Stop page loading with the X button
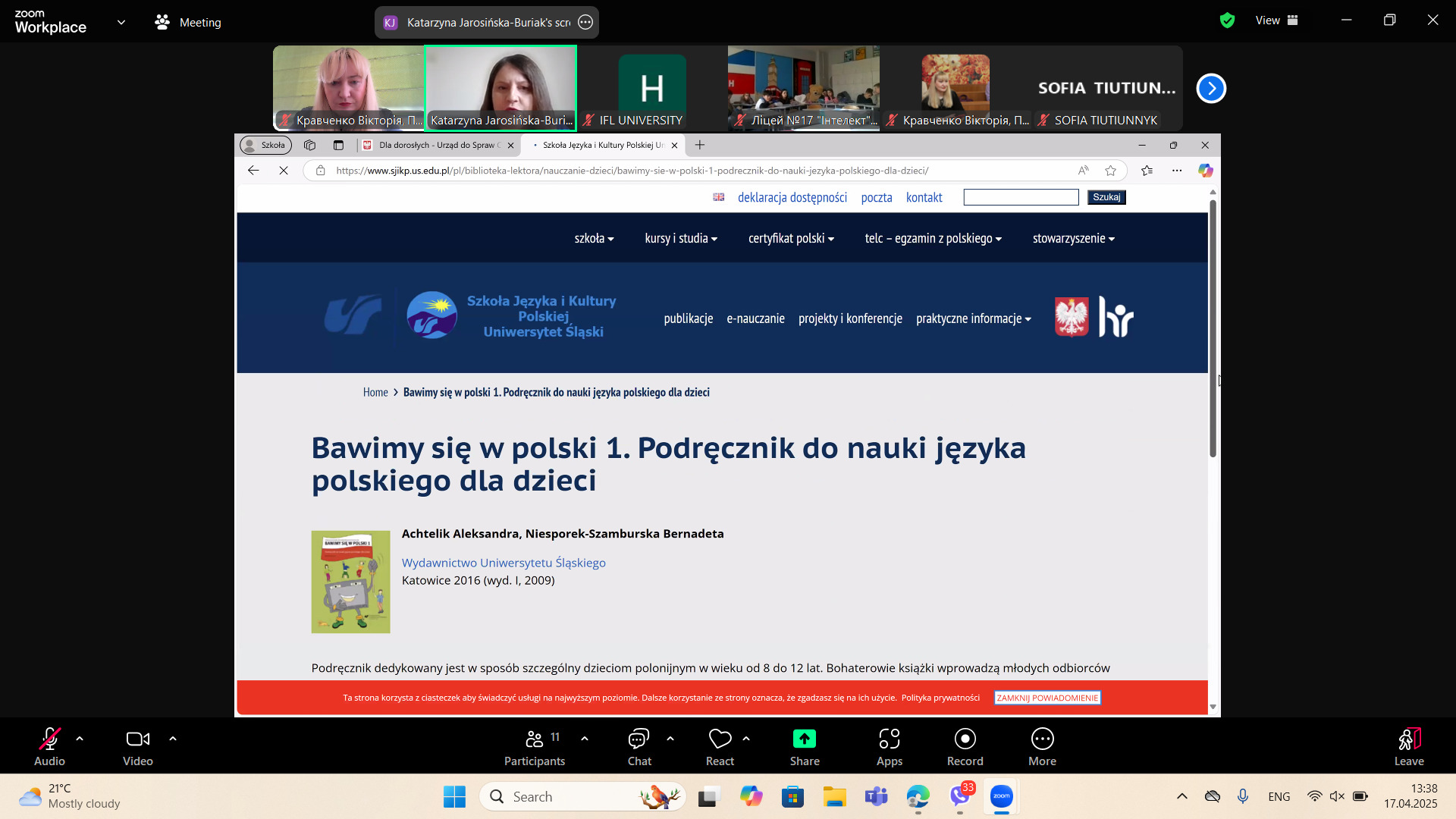 coord(284,171)
